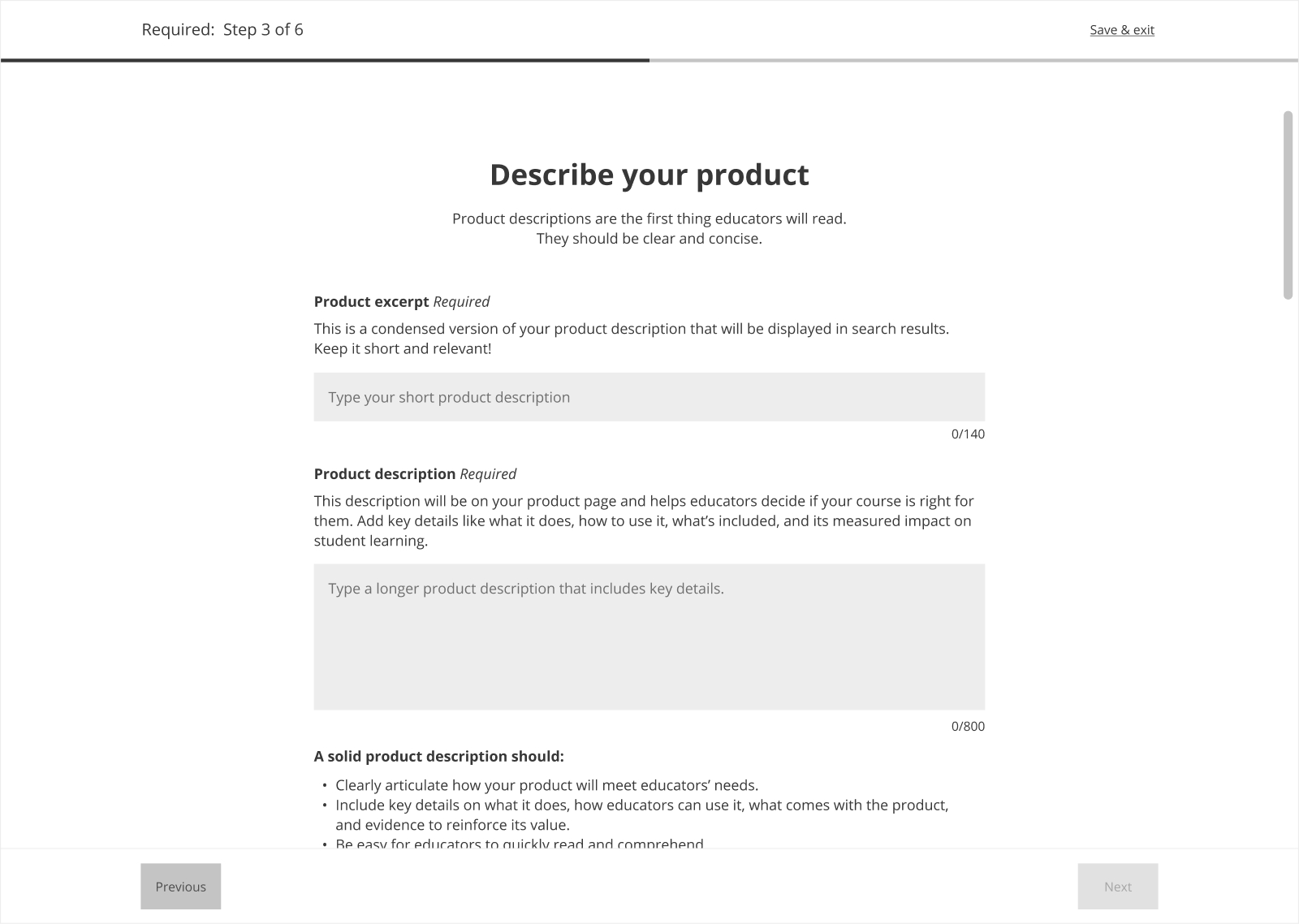The width and height of the screenshot is (1299, 924).
Task: Click into the longer product description textarea
Action: tap(649, 637)
